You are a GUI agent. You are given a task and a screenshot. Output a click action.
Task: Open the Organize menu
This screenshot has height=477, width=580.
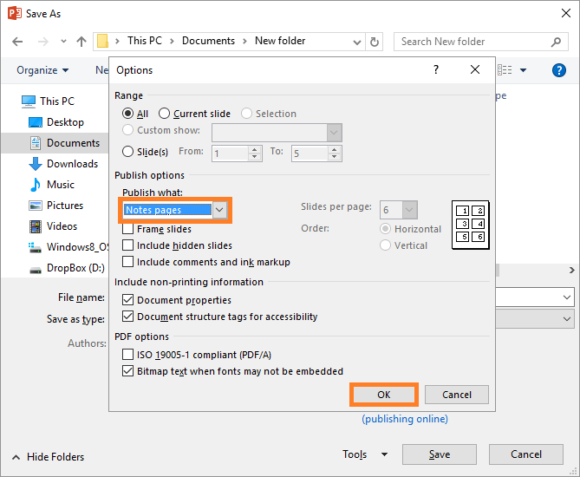[43, 70]
